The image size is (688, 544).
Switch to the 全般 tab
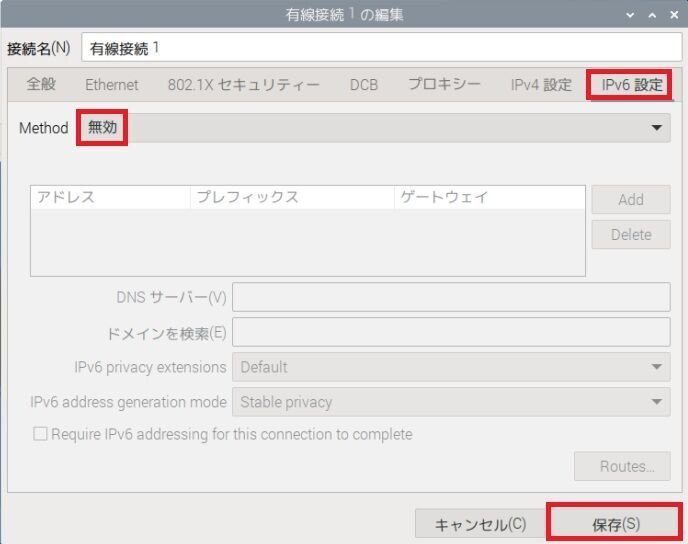(x=41, y=84)
